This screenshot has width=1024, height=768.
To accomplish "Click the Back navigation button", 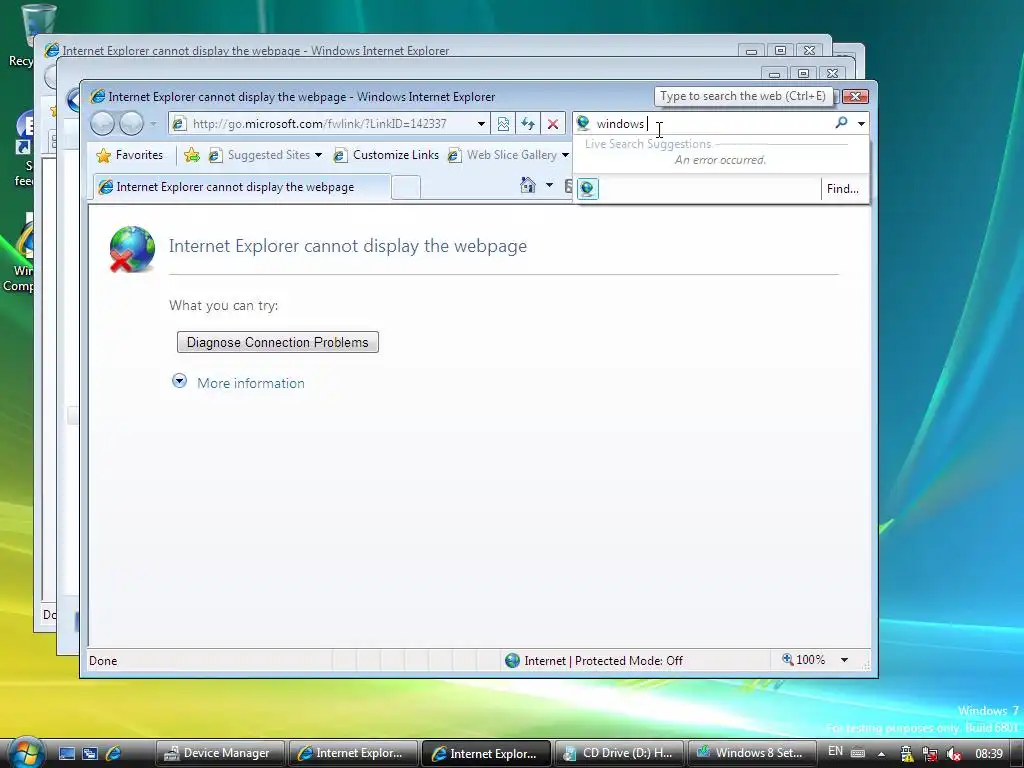I will [x=103, y=123].
